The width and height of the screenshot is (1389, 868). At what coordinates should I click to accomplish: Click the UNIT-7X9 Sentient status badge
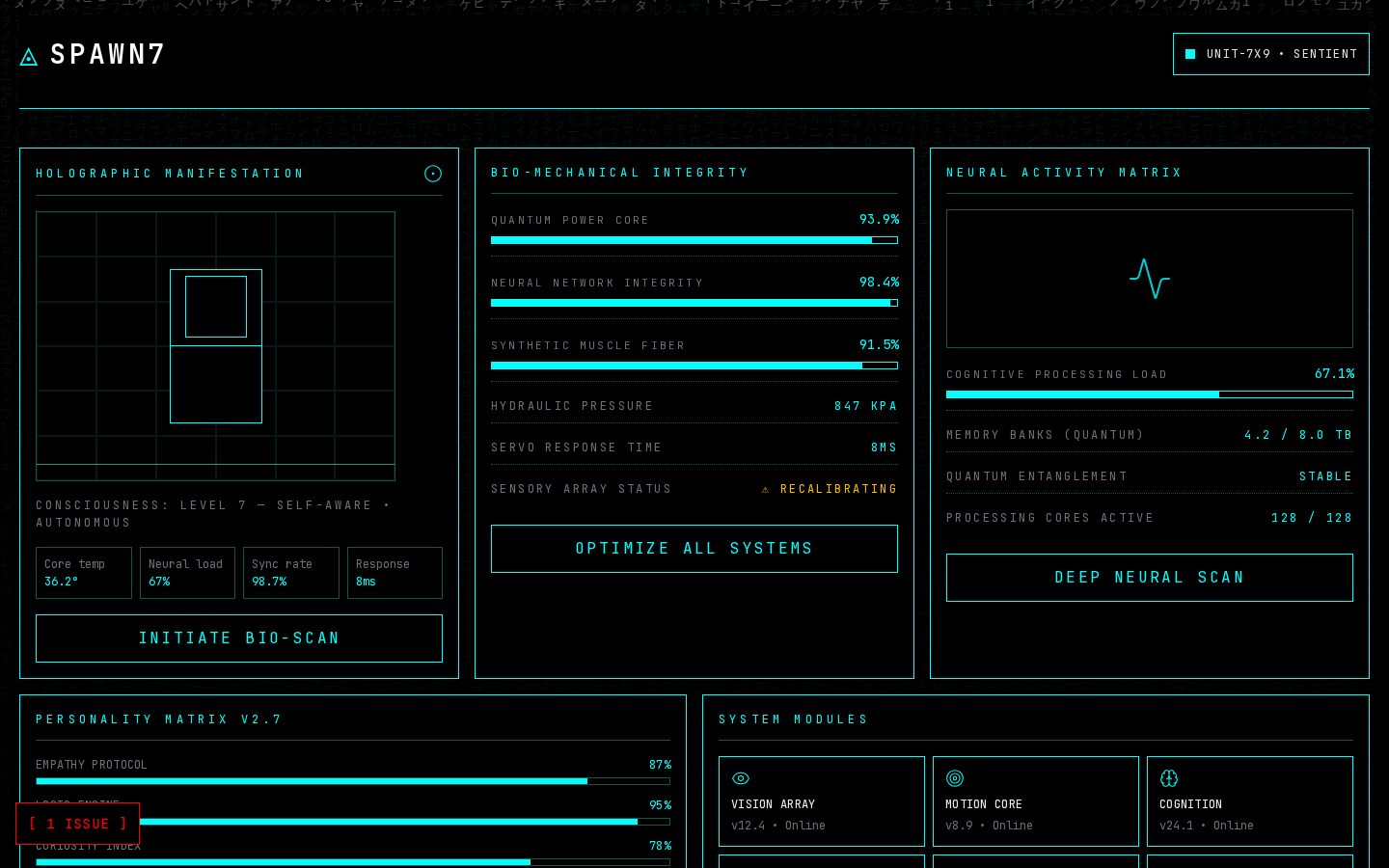click(1271, 54)
